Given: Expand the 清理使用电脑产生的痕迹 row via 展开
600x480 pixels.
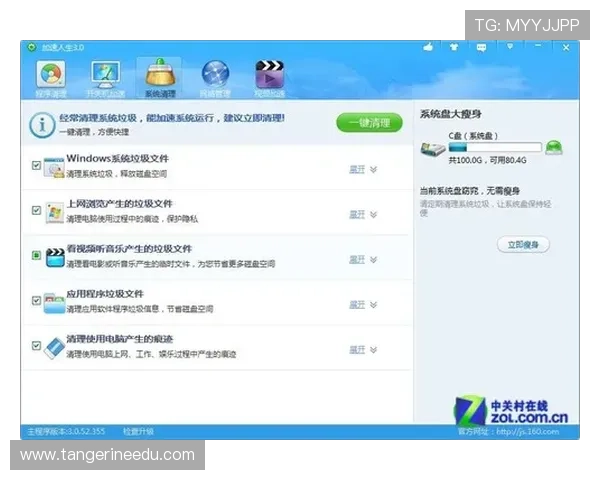Looking at the screenshot, I should click(363, 349).
